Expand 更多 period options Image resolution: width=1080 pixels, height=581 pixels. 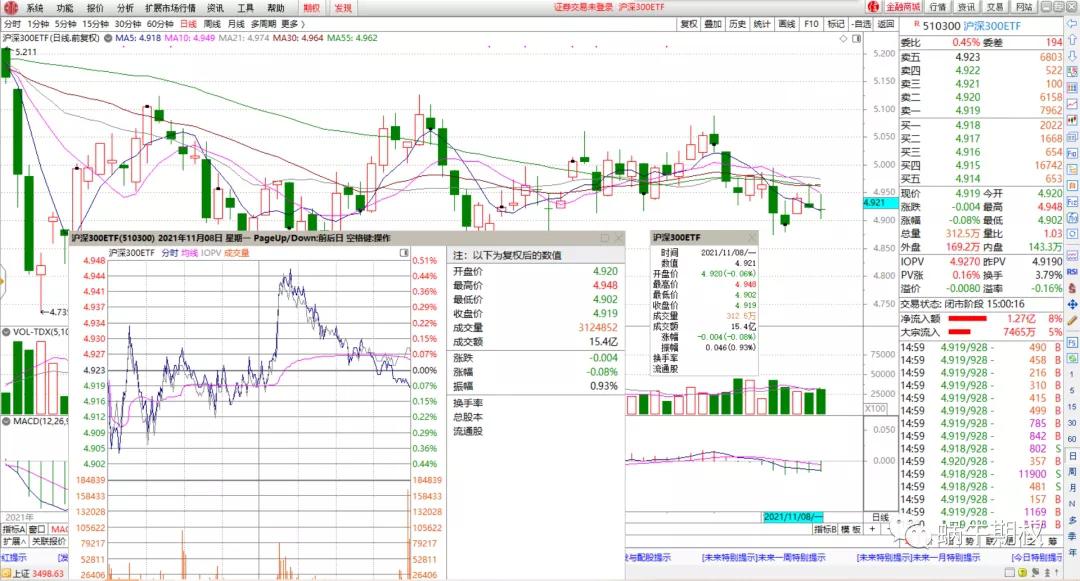(x=291, y=23)
